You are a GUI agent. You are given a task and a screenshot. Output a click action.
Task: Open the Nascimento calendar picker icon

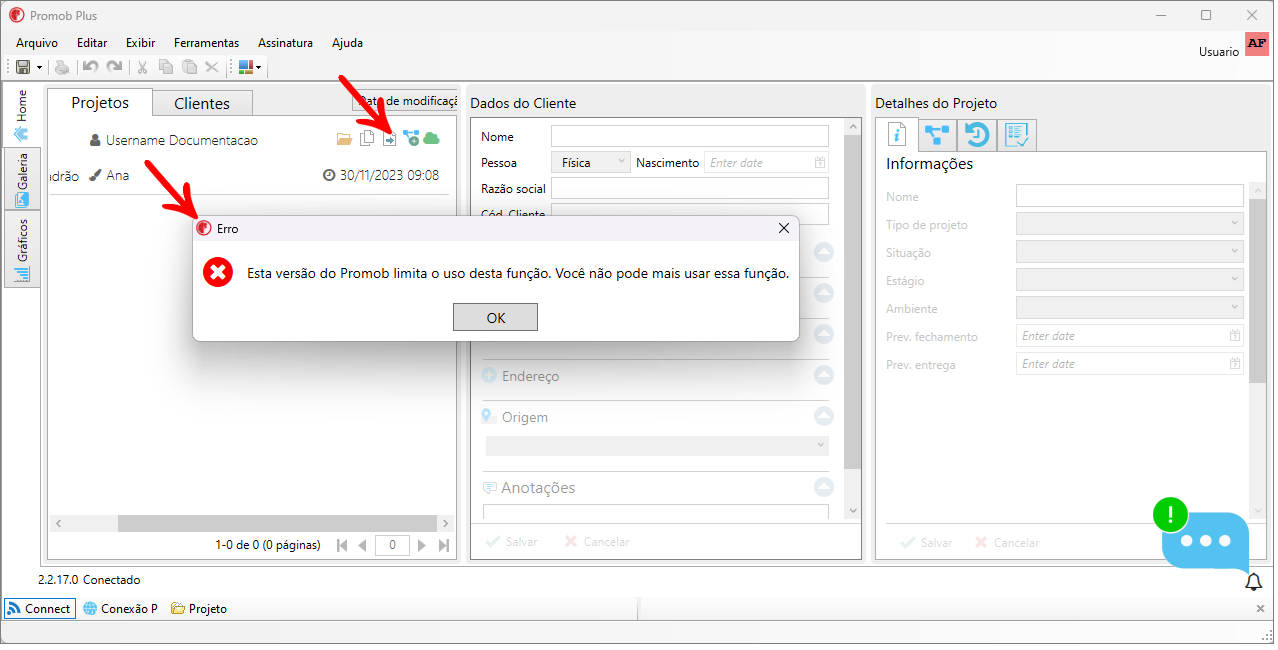point(820,162)
